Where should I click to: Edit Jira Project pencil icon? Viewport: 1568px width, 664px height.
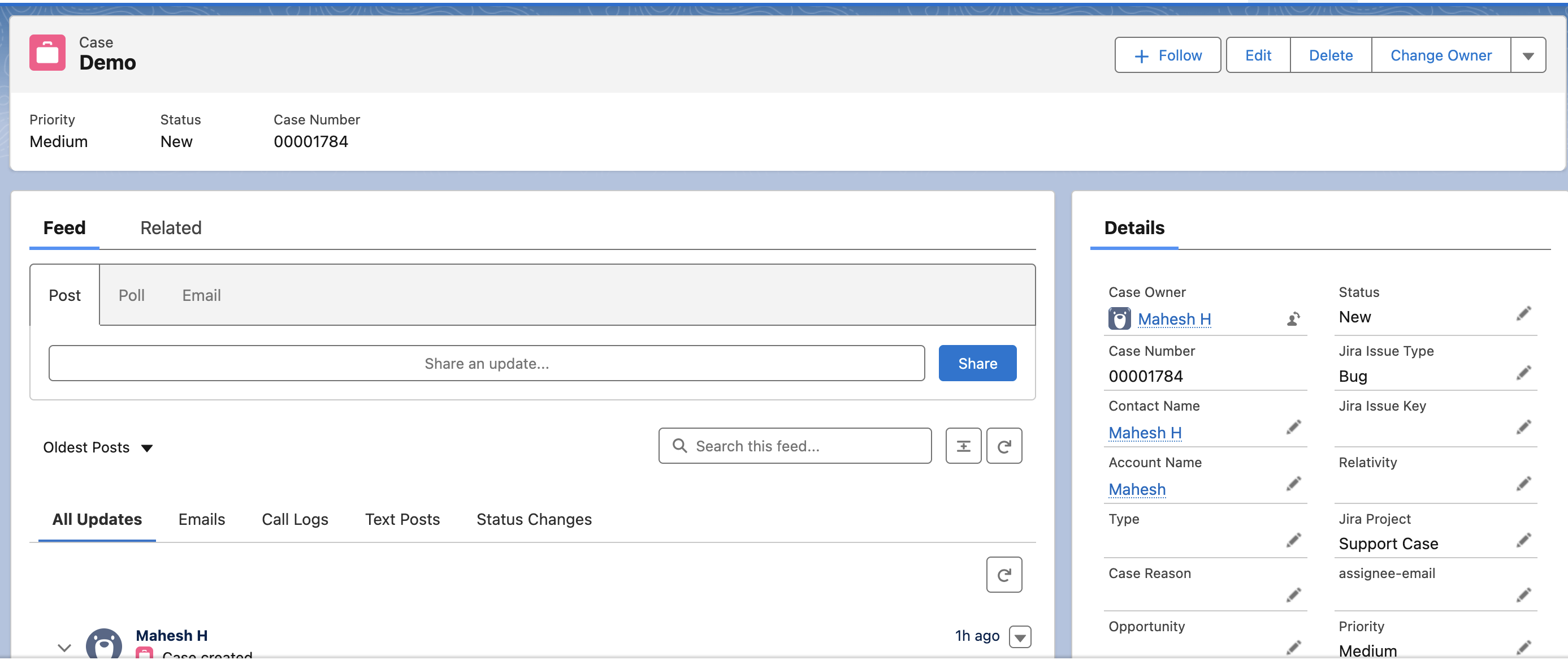1523,541
